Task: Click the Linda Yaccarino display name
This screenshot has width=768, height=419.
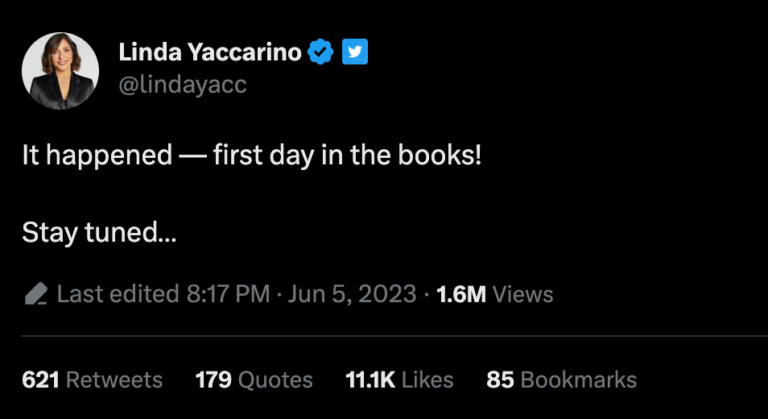Action: pyautogui.click(x=210, y=52)
